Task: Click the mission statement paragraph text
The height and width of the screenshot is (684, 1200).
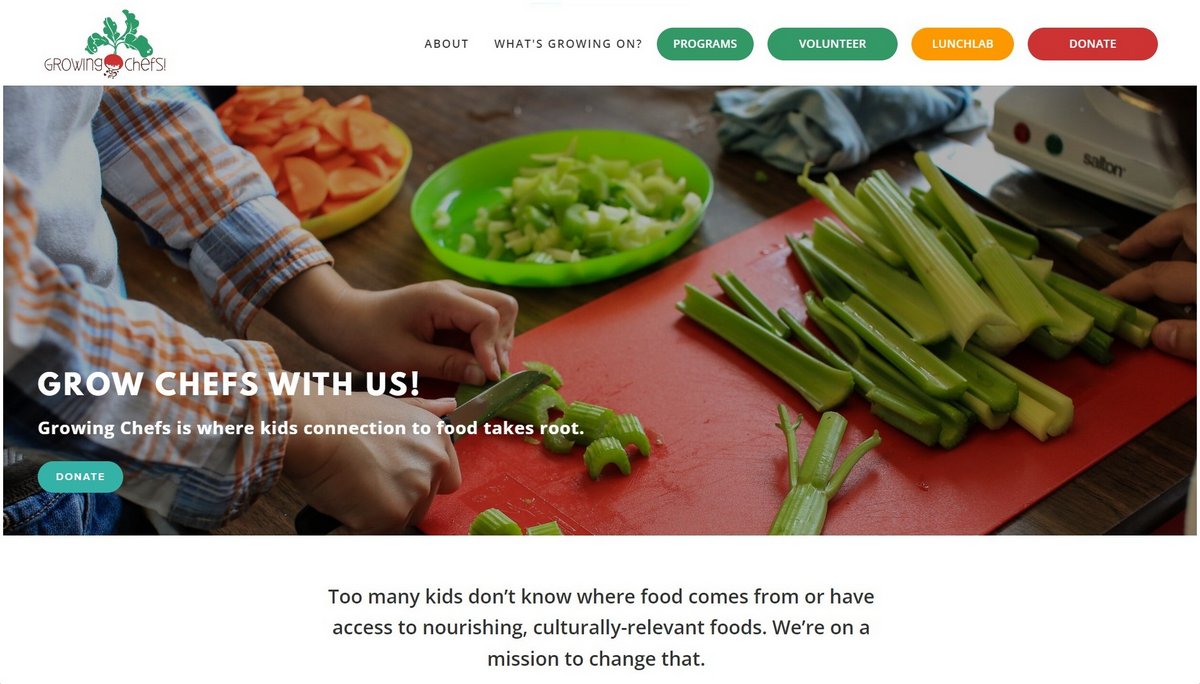Action: tap(600, 628)
